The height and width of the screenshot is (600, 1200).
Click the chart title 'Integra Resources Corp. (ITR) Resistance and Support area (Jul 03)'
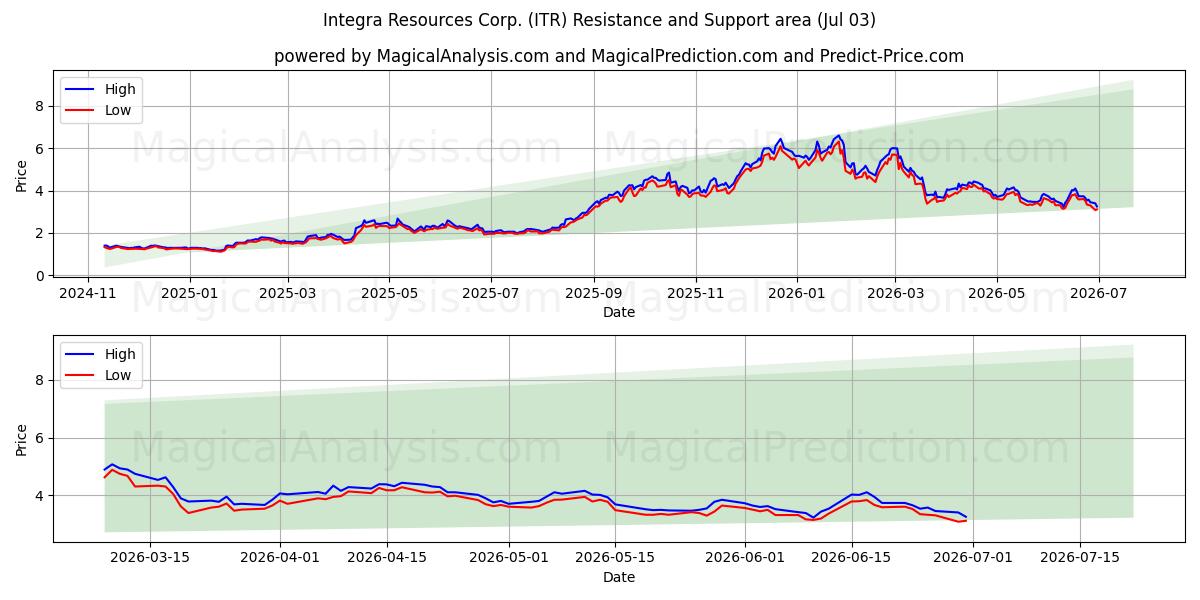click(599, 20)
